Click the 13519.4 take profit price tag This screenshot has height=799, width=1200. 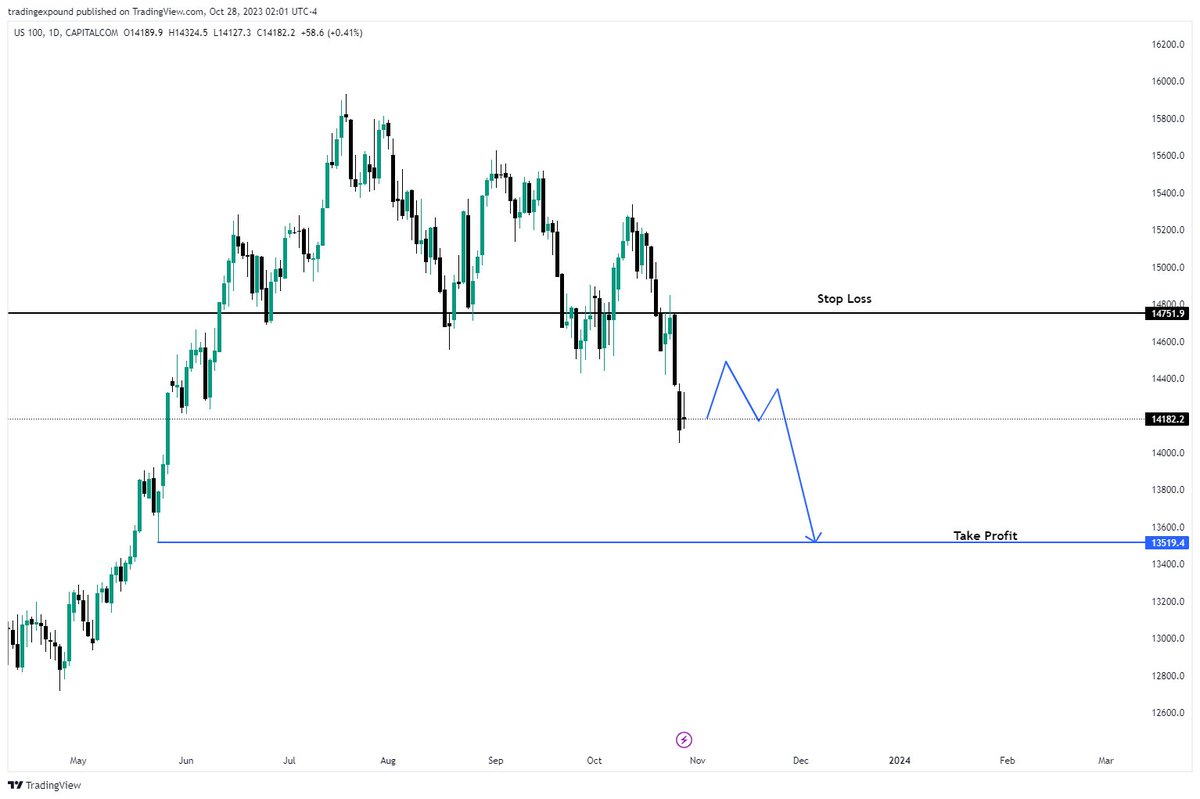pyautogui.click(x=1165, y=542)
